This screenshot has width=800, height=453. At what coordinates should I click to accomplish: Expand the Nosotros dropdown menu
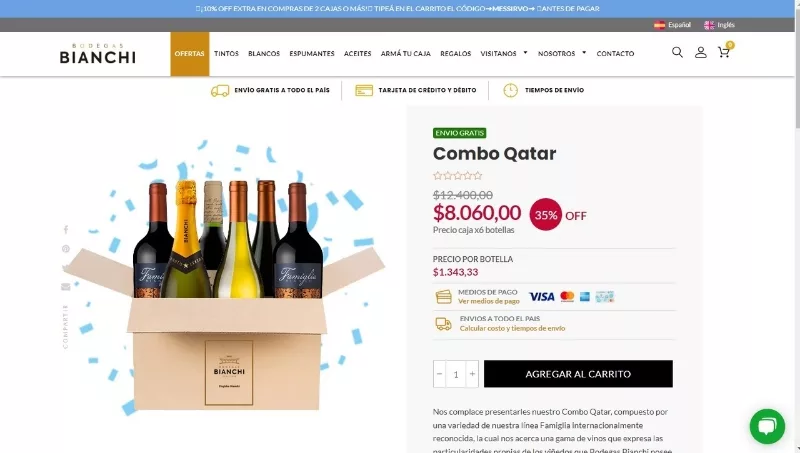(x=562, y=54)
